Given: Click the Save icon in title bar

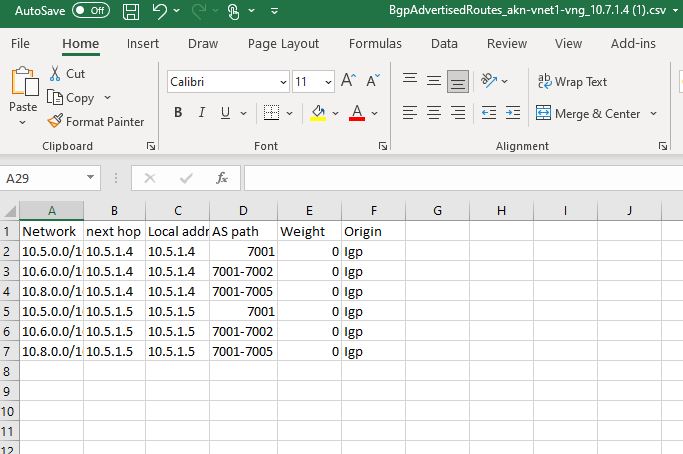Looking at the screenshot, I should (131, 11).
